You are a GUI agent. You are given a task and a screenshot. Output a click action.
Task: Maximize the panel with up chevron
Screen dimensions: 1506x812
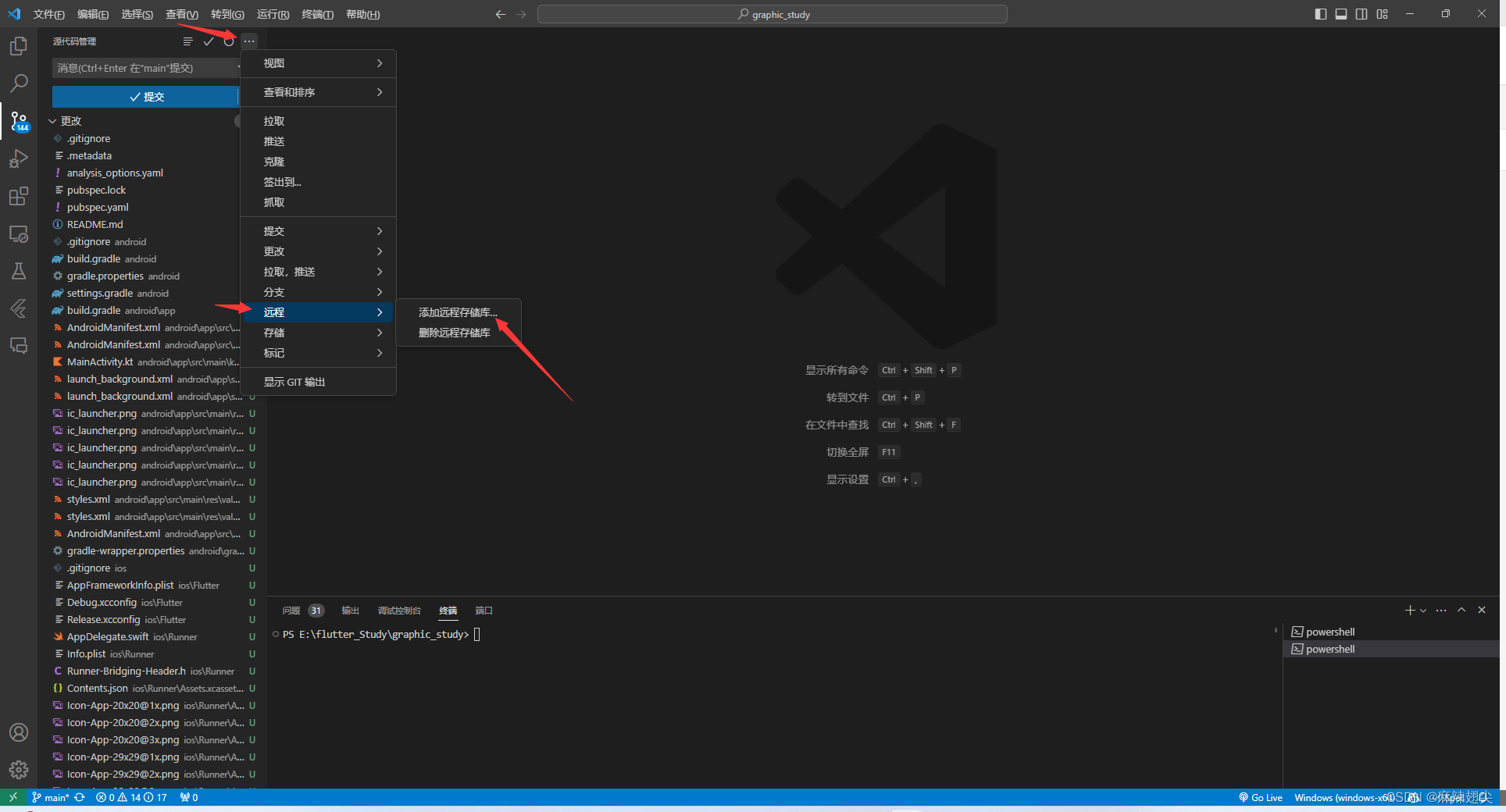1461,610
